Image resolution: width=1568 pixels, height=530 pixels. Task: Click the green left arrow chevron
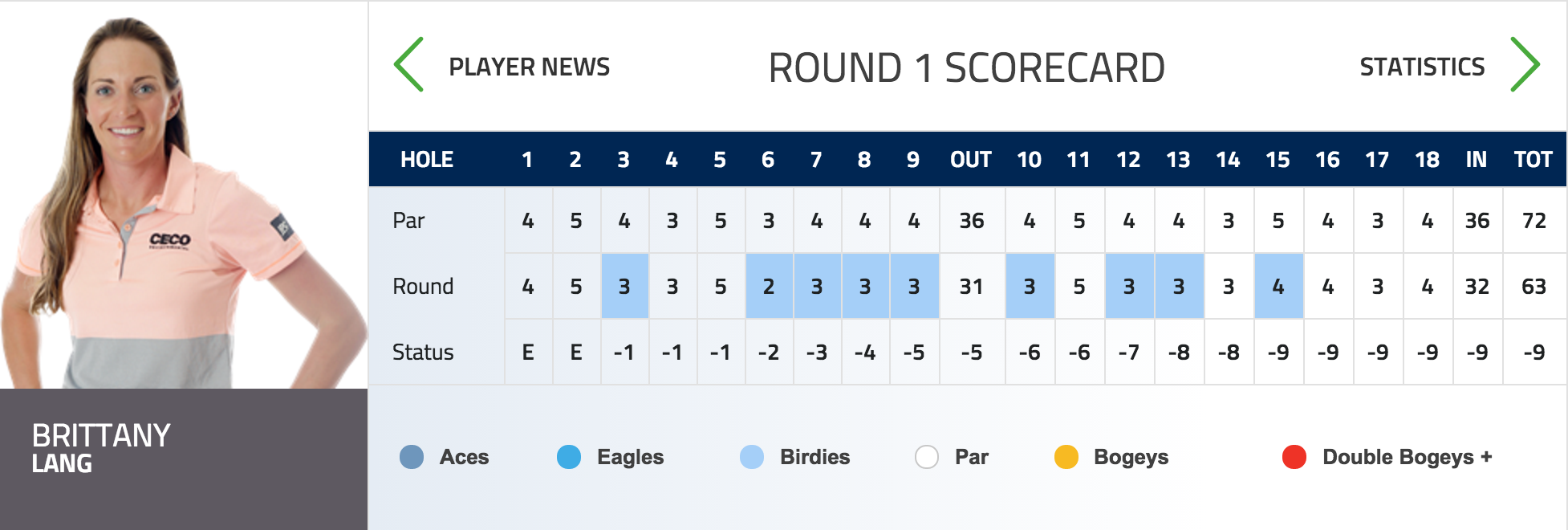408,64
